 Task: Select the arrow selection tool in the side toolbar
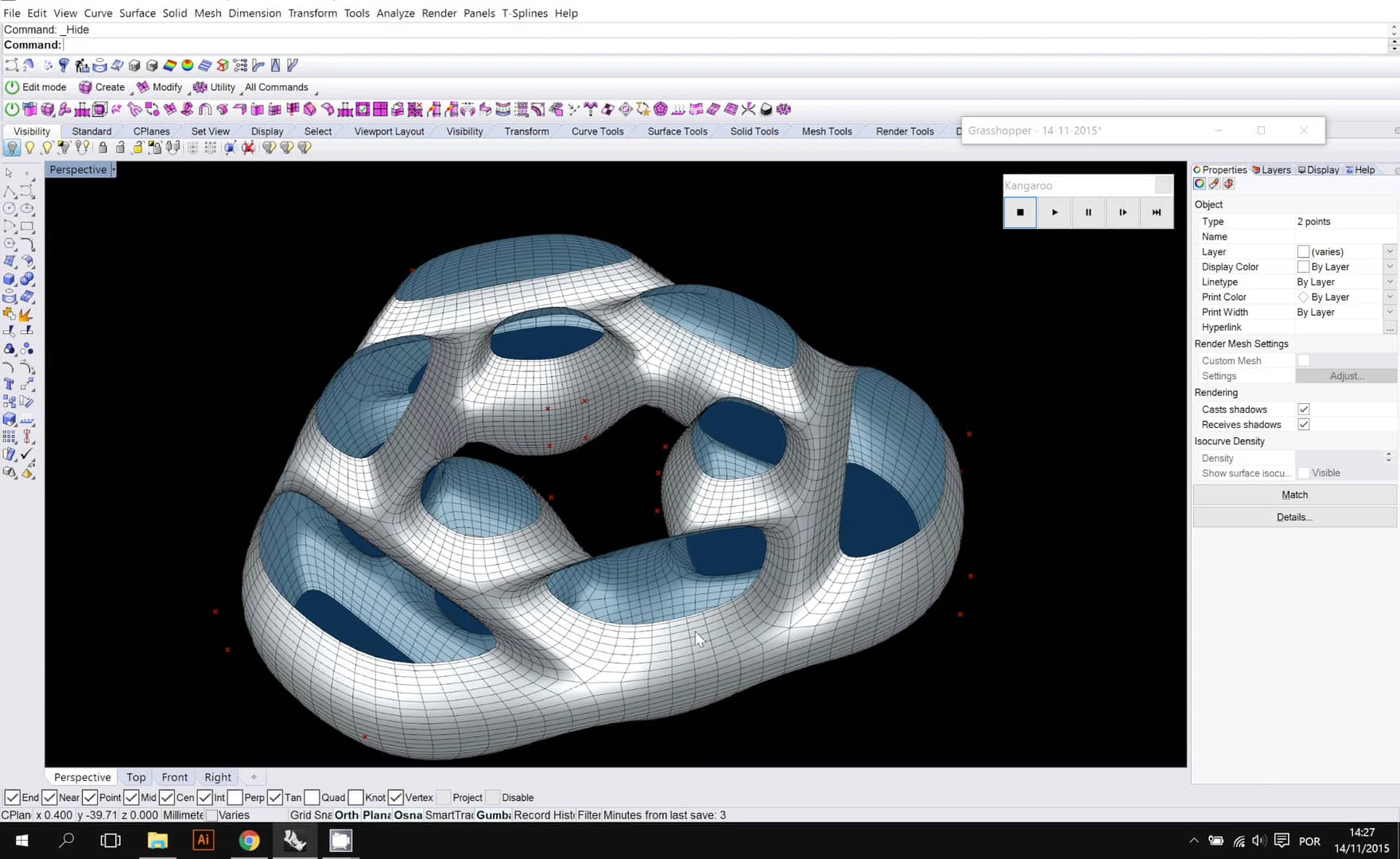coord(10,173)
